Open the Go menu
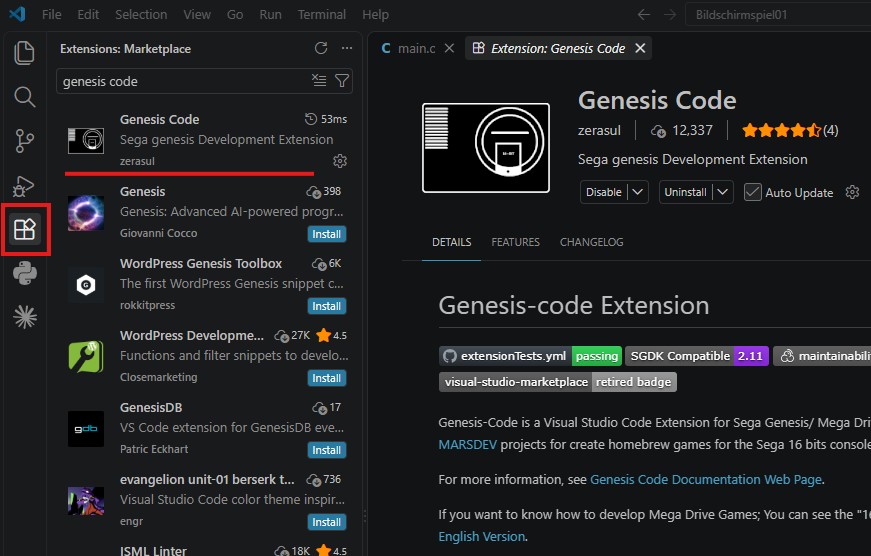 pos(235,14)
